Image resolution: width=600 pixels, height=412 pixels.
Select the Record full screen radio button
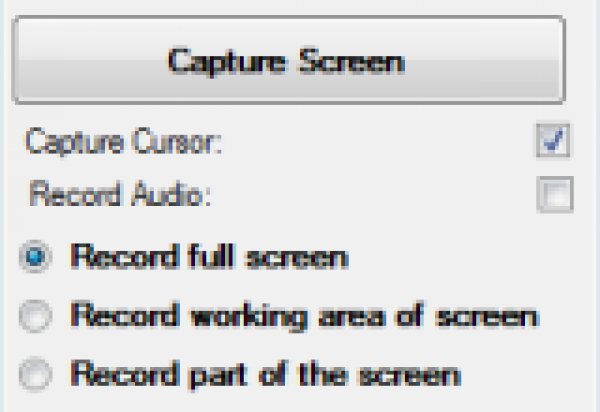click(x=35, y=258)
